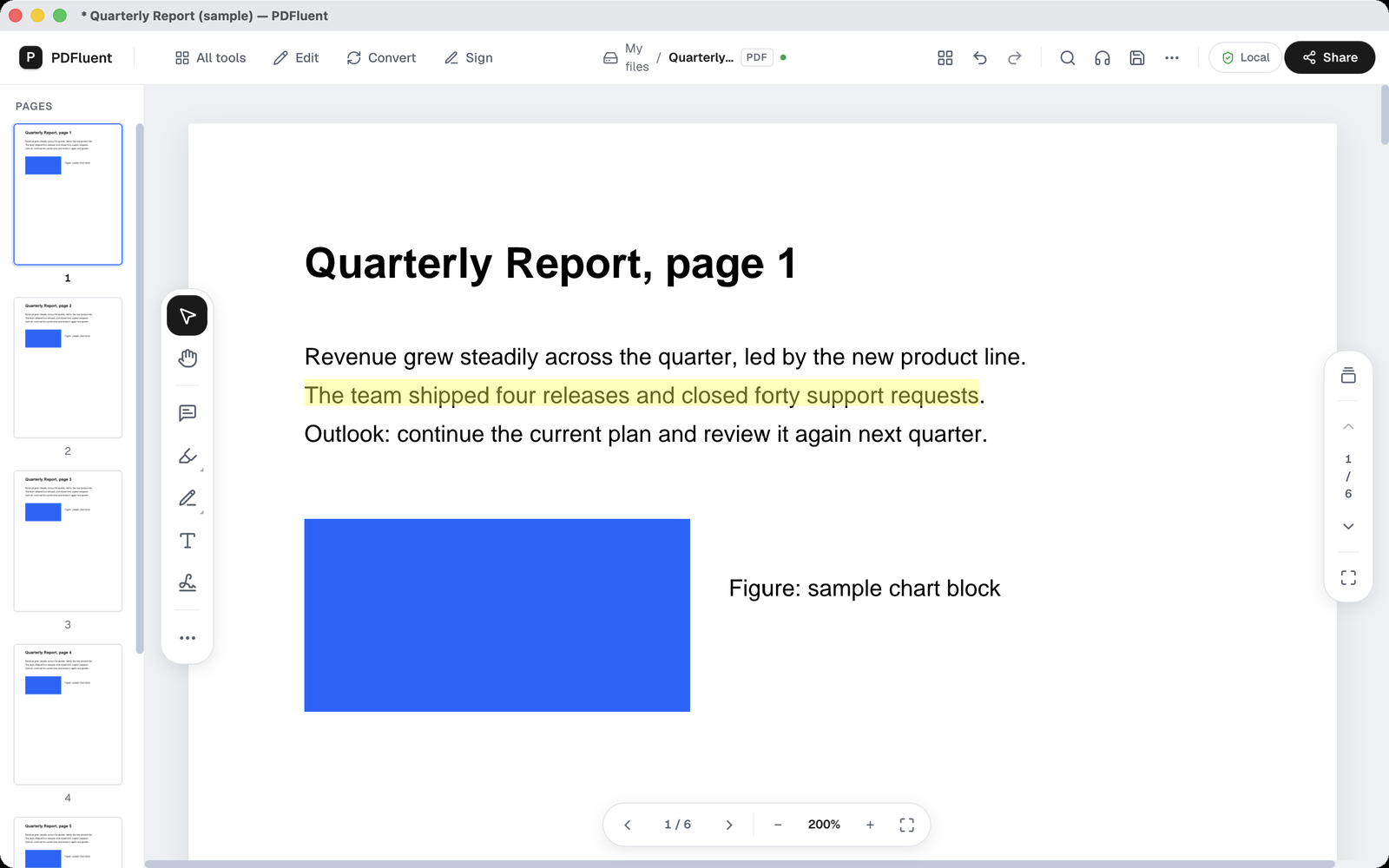Go to next page chevron down

(1348, 526)
